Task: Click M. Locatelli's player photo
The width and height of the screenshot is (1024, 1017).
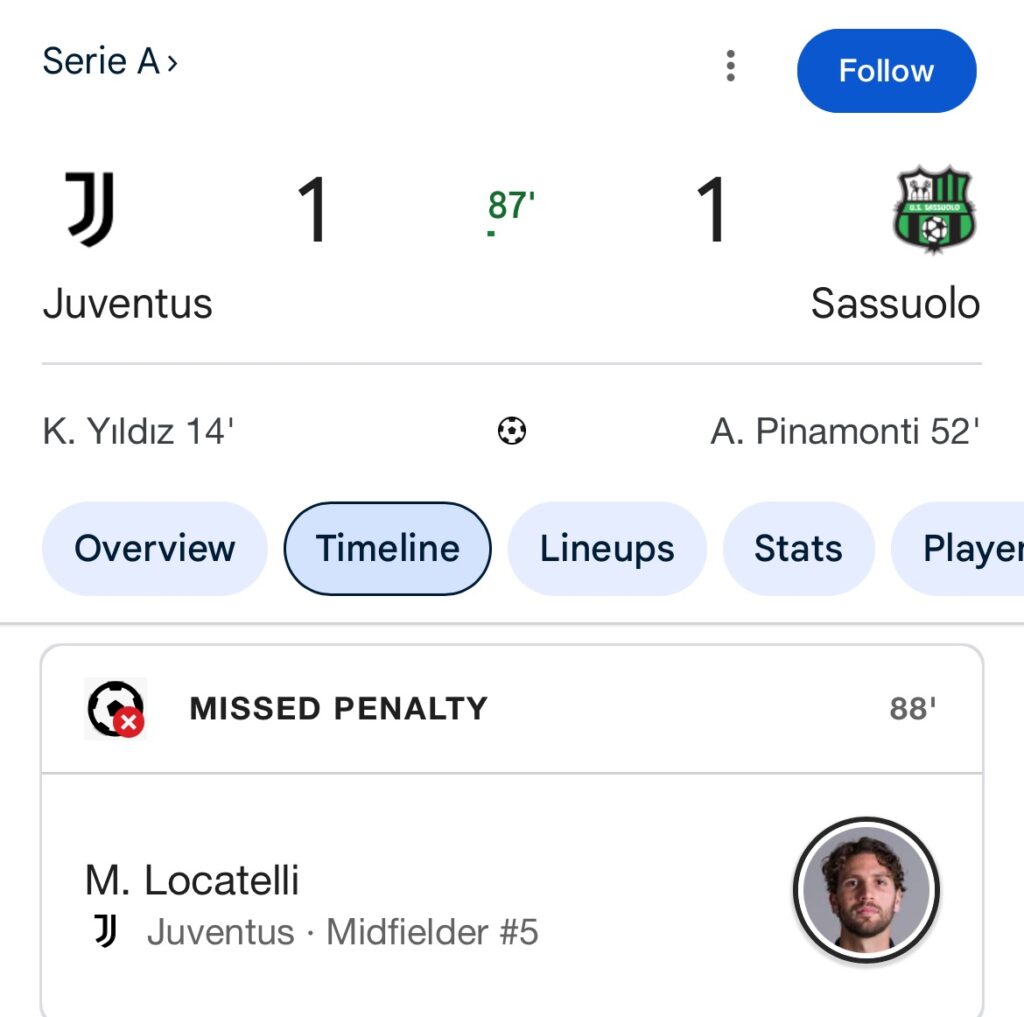Action: [867, 890]
